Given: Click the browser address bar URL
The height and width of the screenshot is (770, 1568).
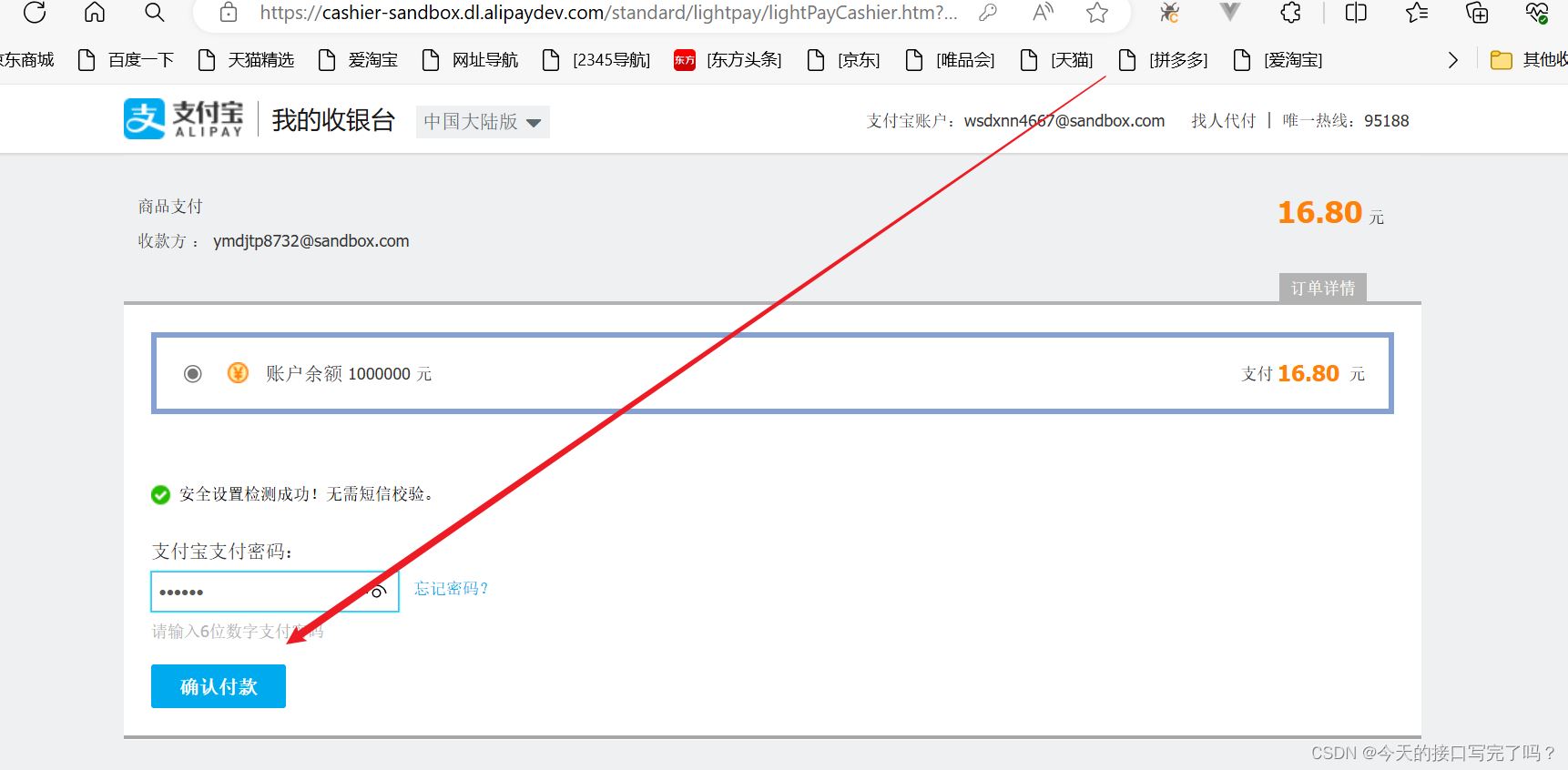Looking at the screenshot, I should [x=608, y=13].
